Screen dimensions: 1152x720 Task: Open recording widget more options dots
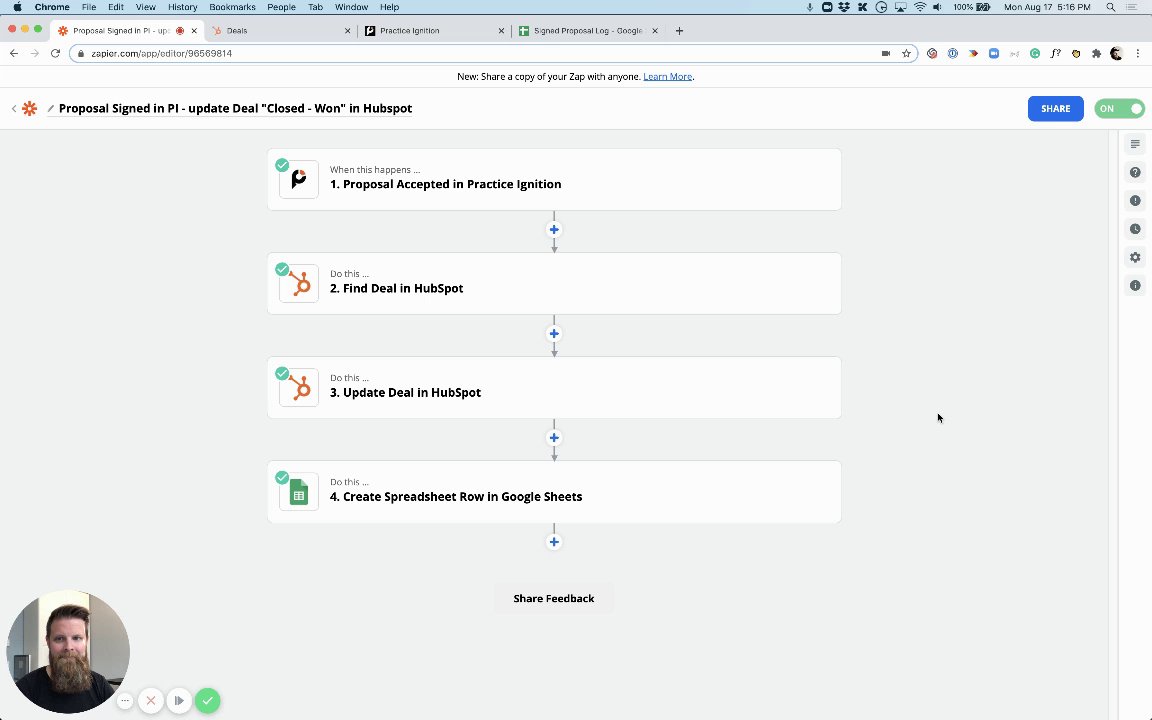[x=125, y=700]
